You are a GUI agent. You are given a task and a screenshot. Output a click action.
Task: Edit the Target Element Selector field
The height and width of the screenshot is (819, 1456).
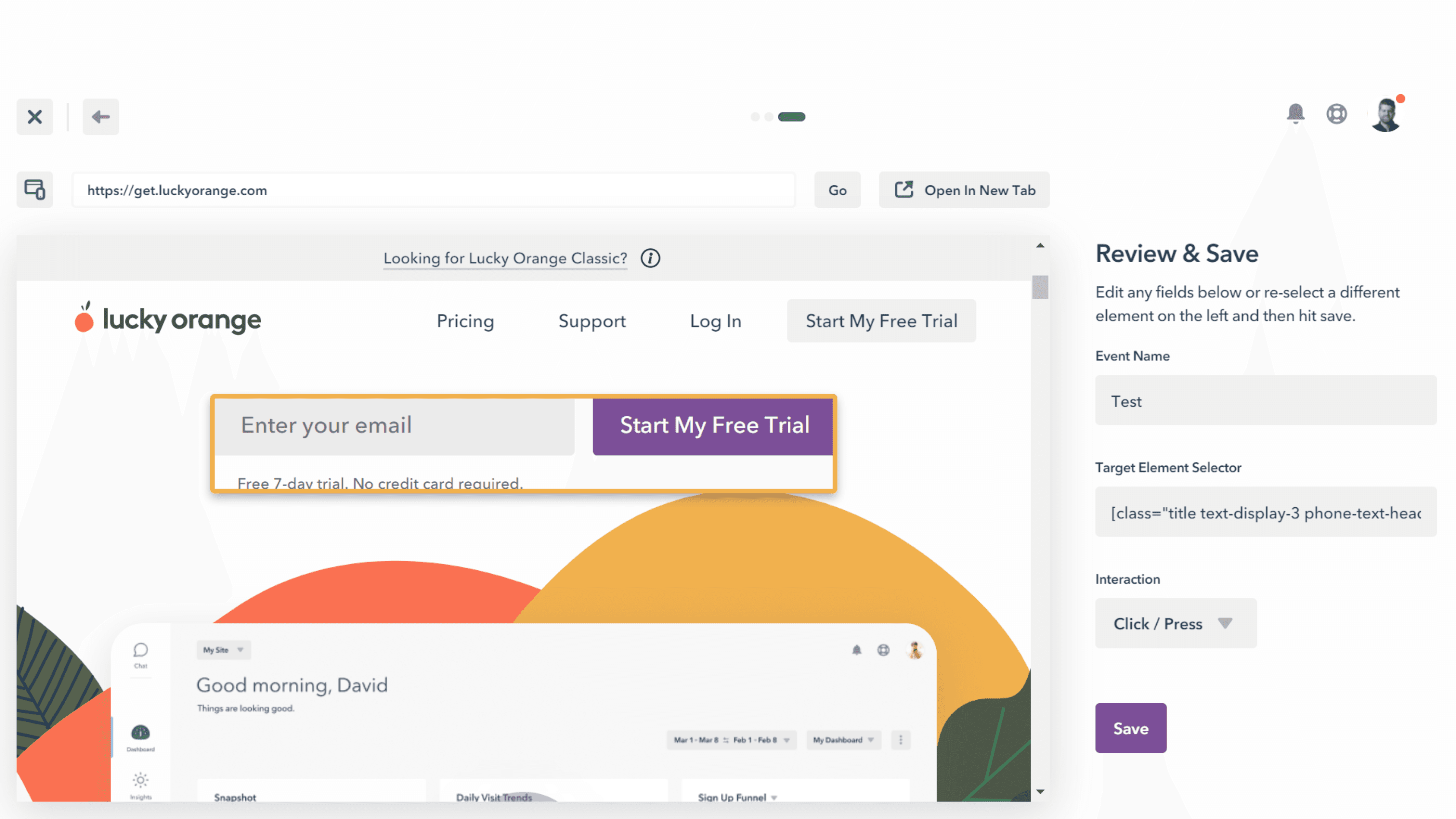[x=1266, y=512]
